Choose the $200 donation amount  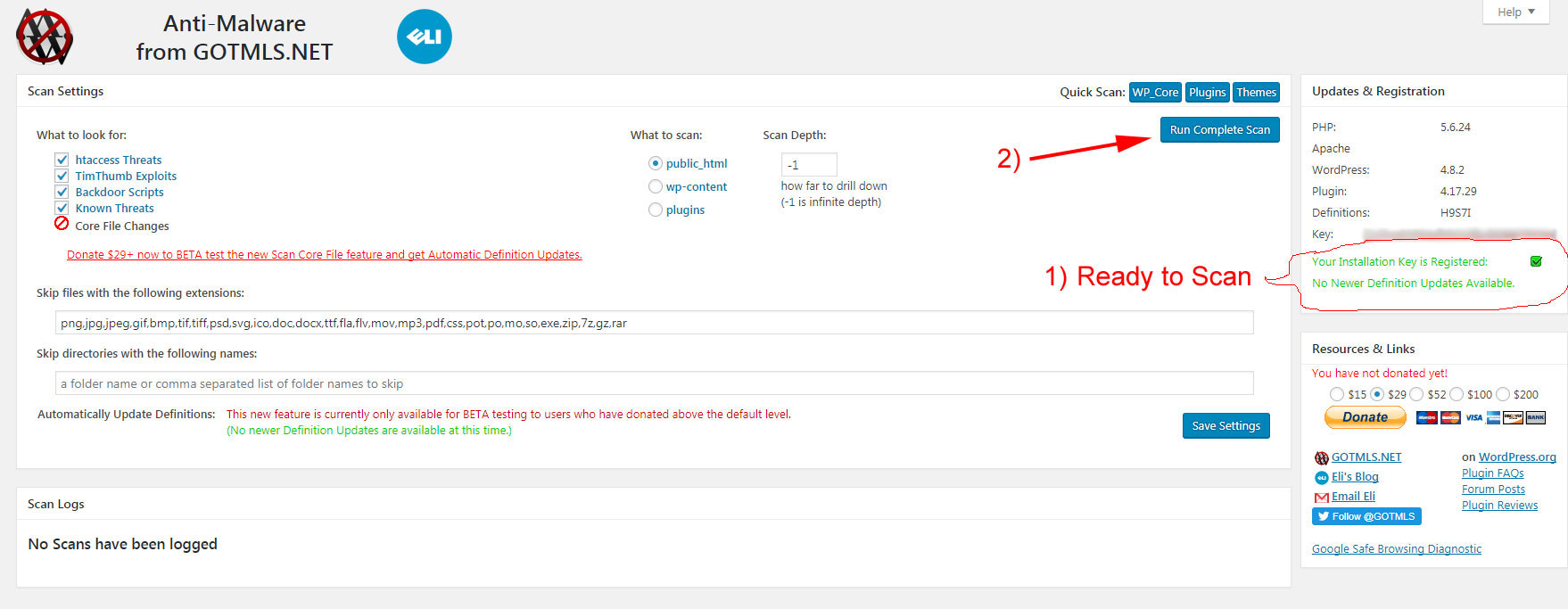coord(1503,394)
